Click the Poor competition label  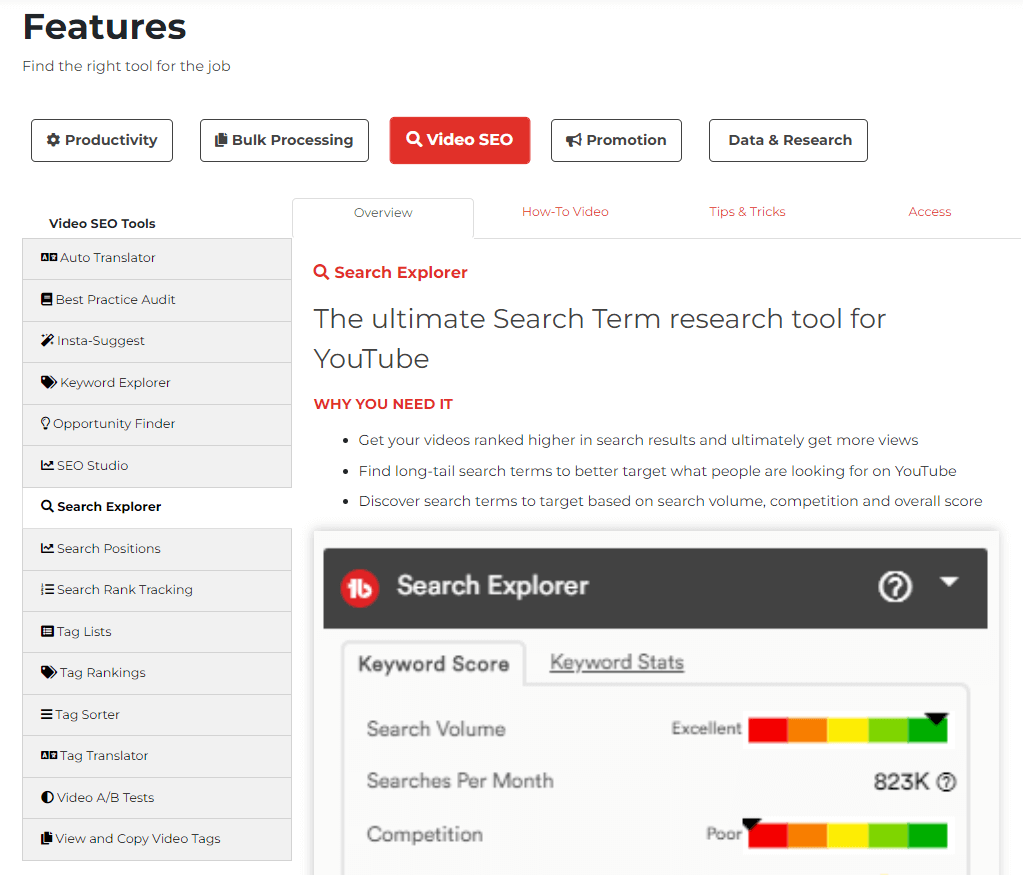tap(724, 834)
